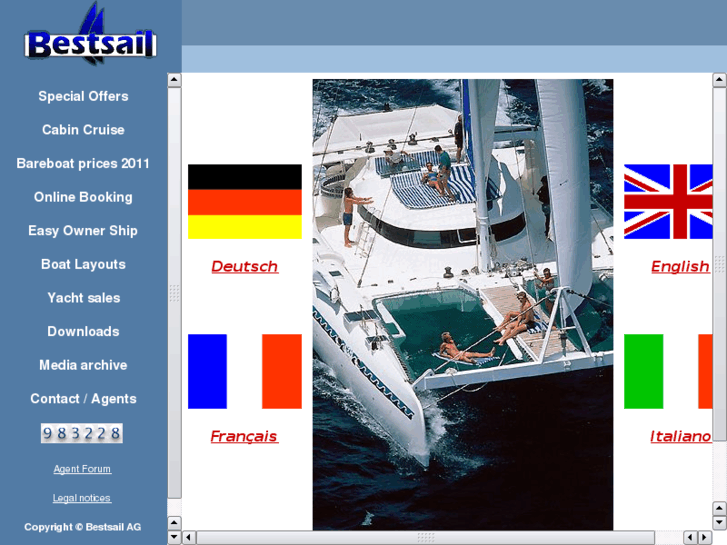Click horizontal scrollbar left arrow at start

[x=189, y=538]
